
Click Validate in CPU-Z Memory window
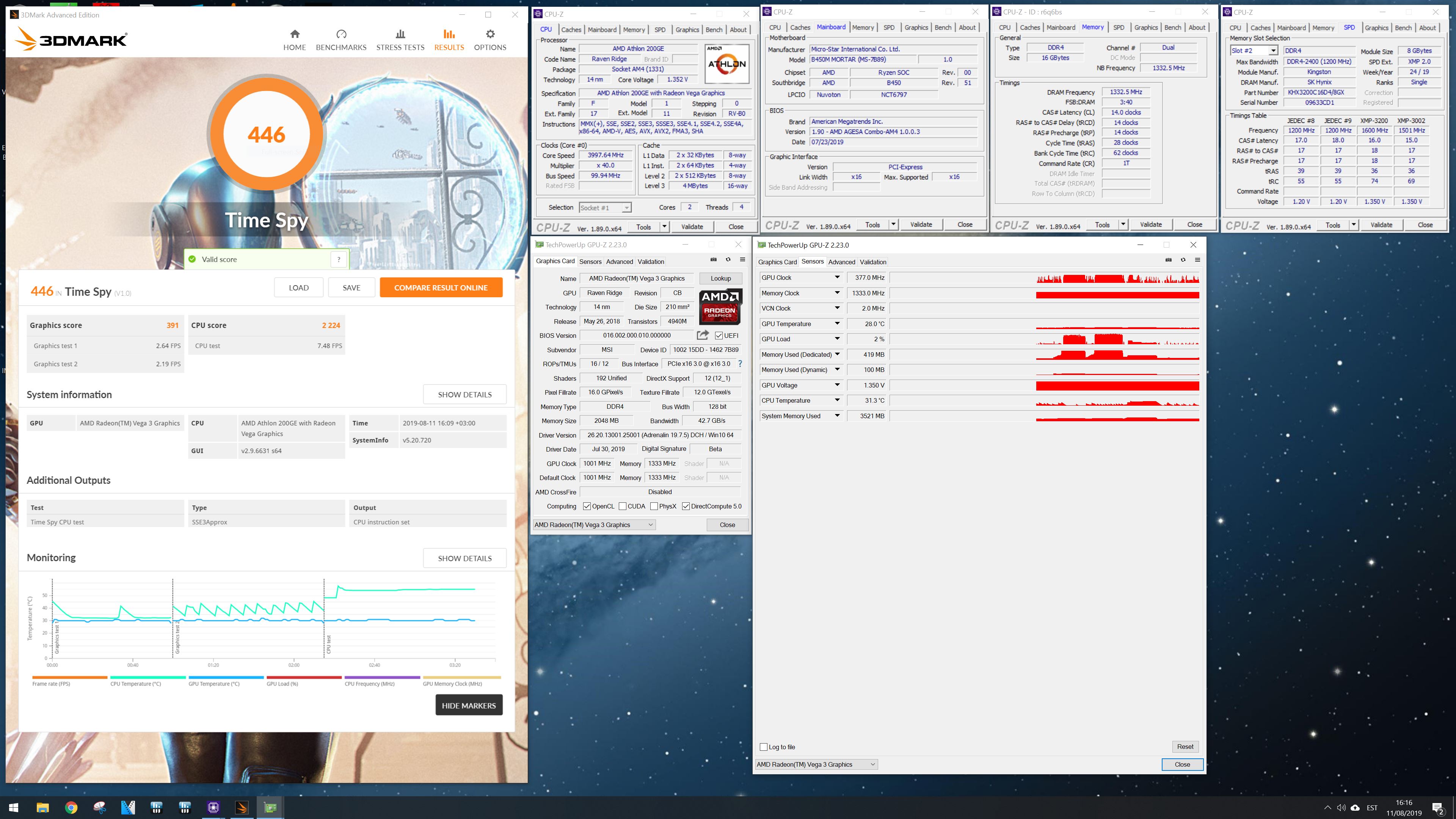coord(1151,224)
